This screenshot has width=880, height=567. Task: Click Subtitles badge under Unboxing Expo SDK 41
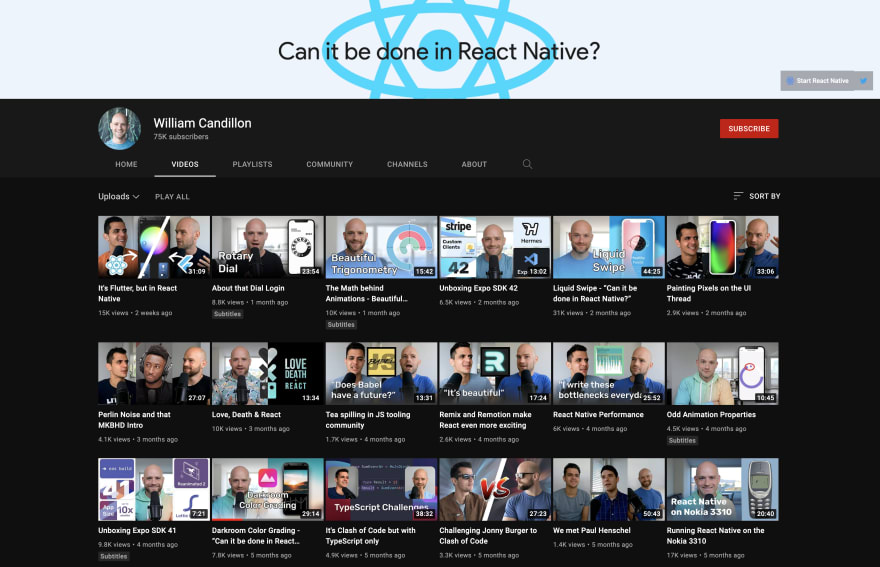point(114,556)
